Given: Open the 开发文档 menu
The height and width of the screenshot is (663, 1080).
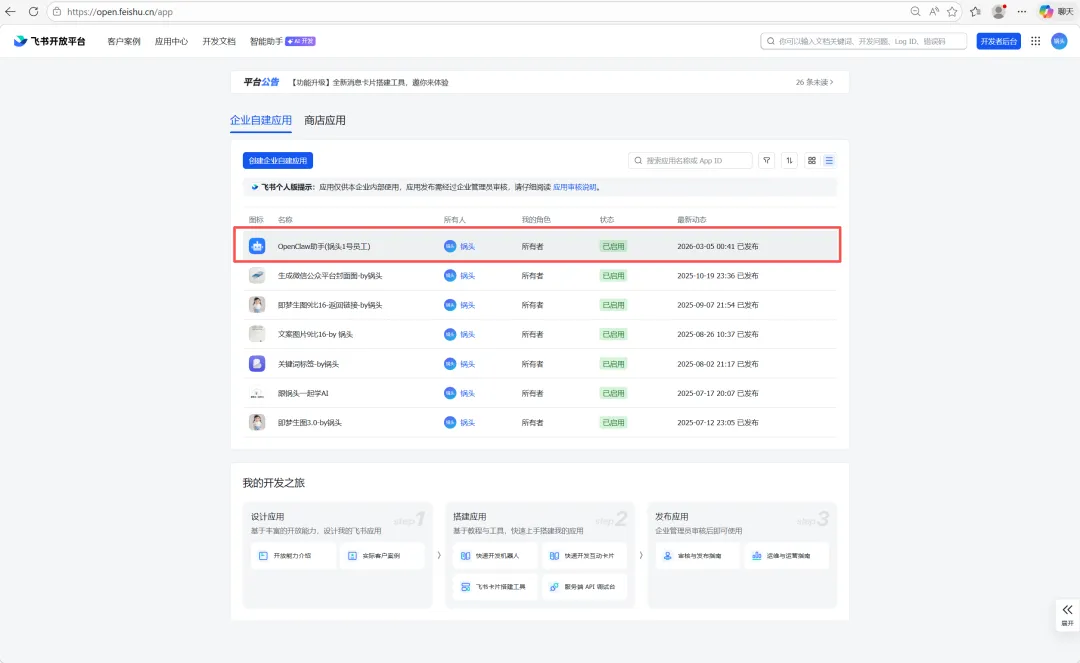Looking at the screenshot, I should point(219,41).
